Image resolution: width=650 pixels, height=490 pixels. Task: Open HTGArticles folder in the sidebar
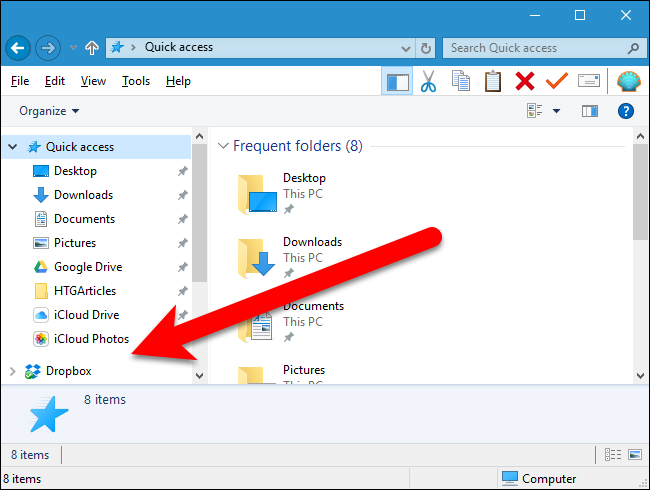tap(85, 291)
